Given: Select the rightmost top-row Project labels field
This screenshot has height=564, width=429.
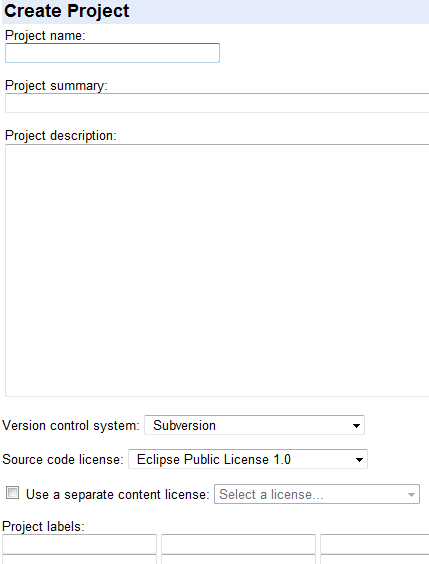Looking at the screenshot, I should 374,544.
